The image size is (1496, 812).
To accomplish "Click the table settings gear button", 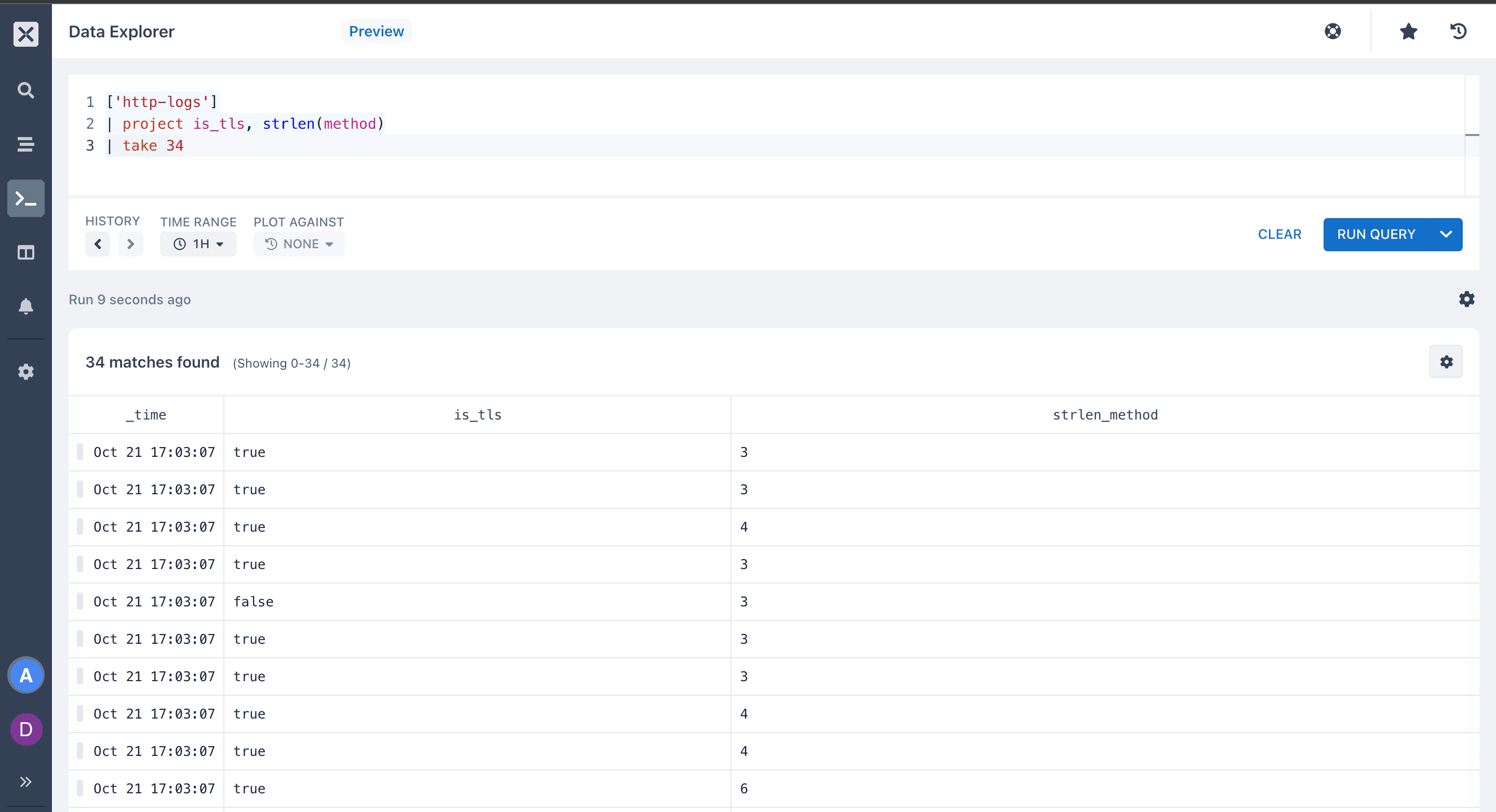I will (x=1446, y=361).
